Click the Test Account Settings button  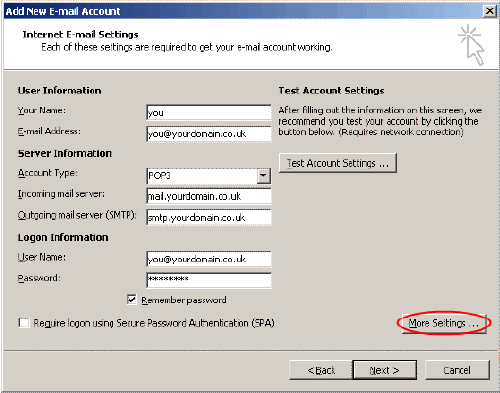tap(338, 163)
